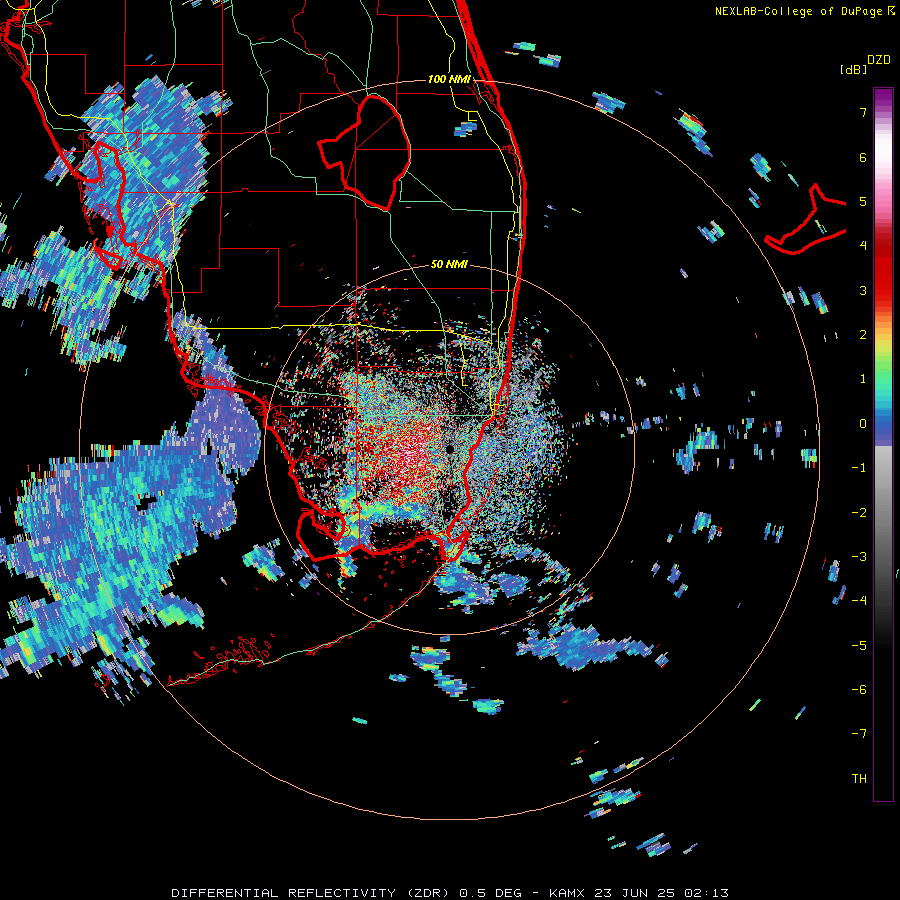900x900 pixels.
Task: Click the 3 value on color scale
Action: coord(863,290)
